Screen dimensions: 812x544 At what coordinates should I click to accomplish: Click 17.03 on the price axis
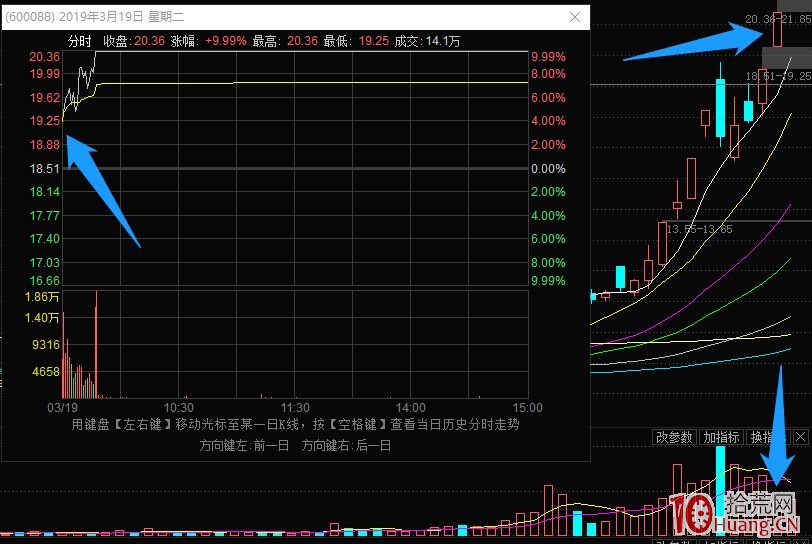pos(45,263)
